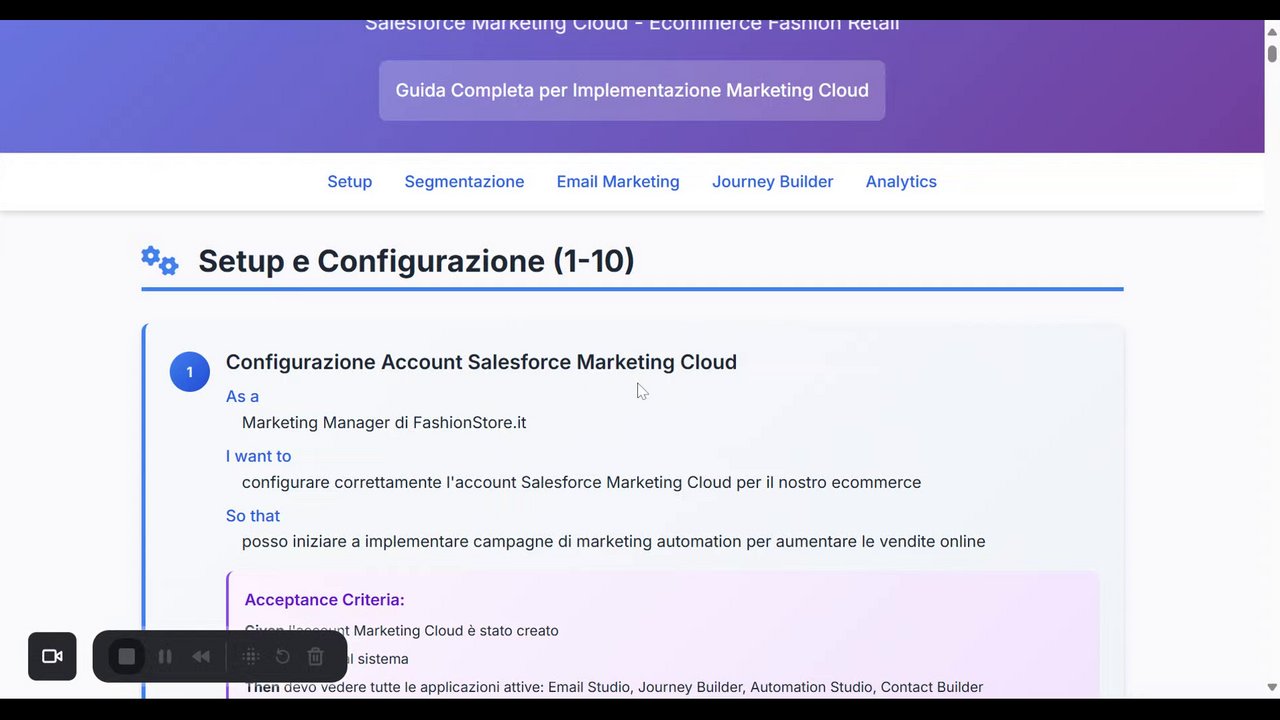Click the camera icon in recorder
This screenshot has width=1280, height=720.
click(52, 657)
